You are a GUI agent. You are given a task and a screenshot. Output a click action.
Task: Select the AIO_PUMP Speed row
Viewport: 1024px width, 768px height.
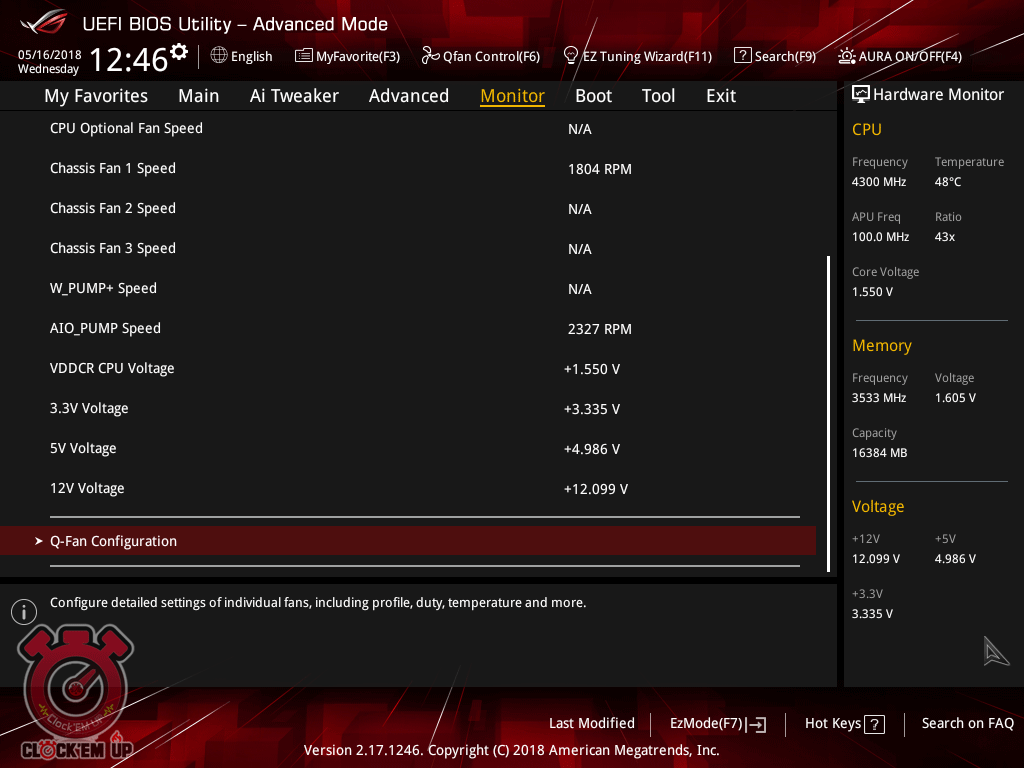click(105, 328)
